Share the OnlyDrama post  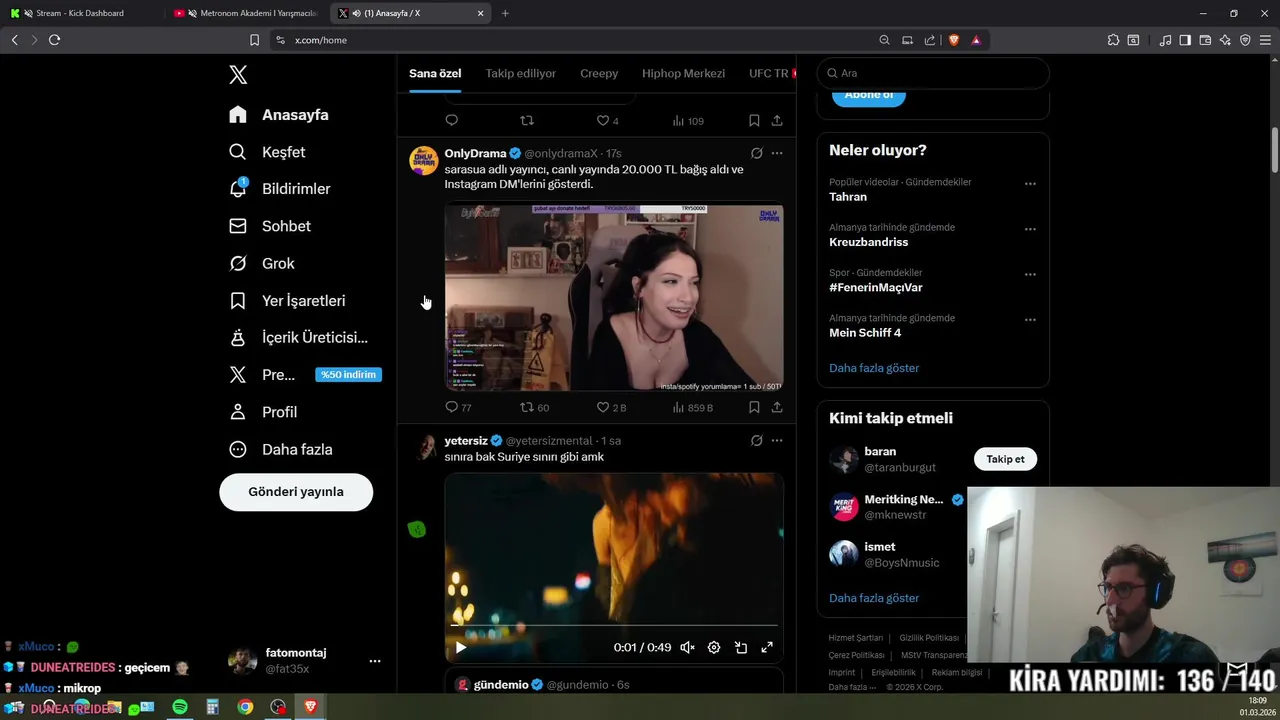(x=777, y=407)
